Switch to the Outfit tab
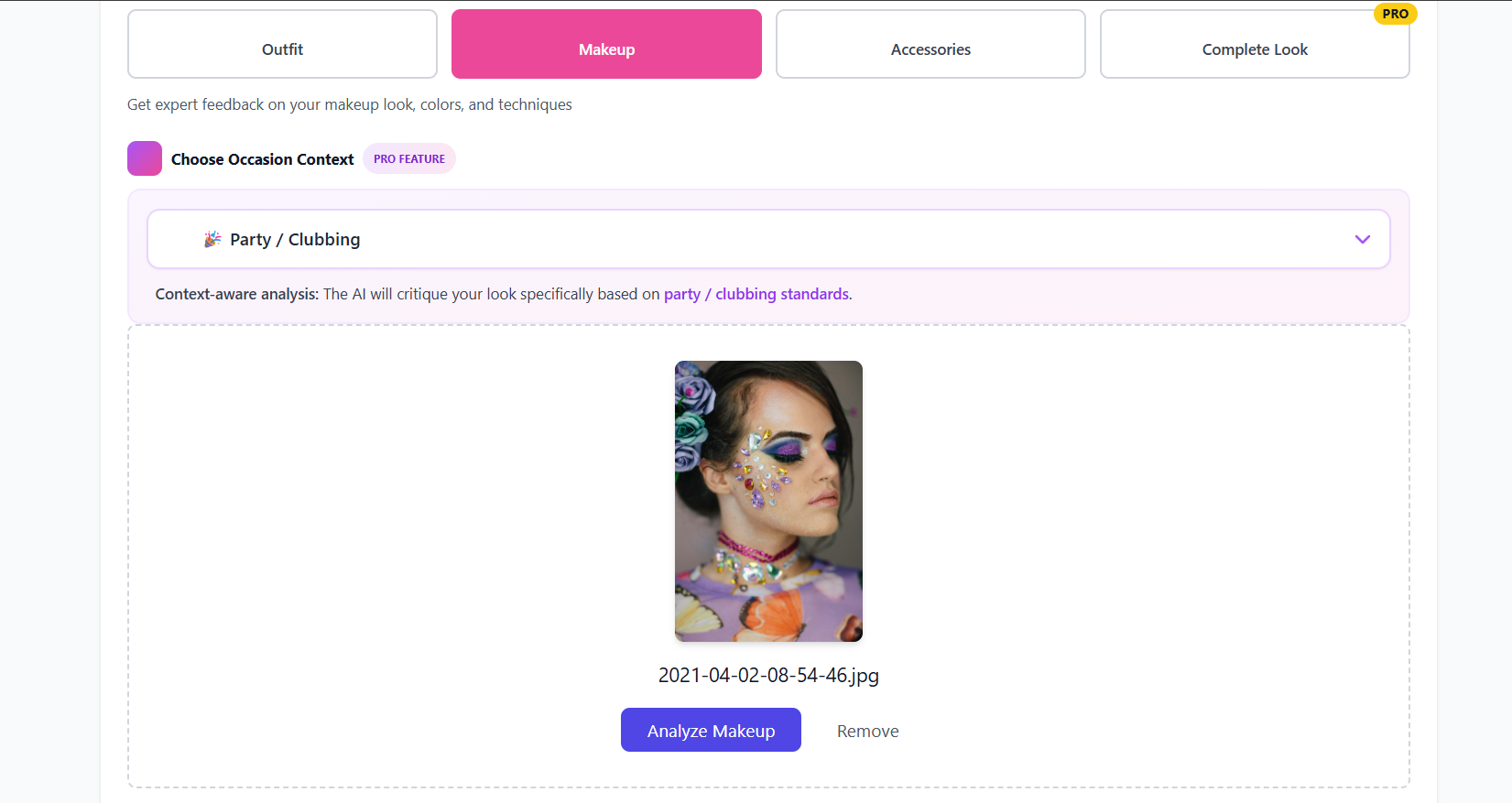 click(281, 43)
